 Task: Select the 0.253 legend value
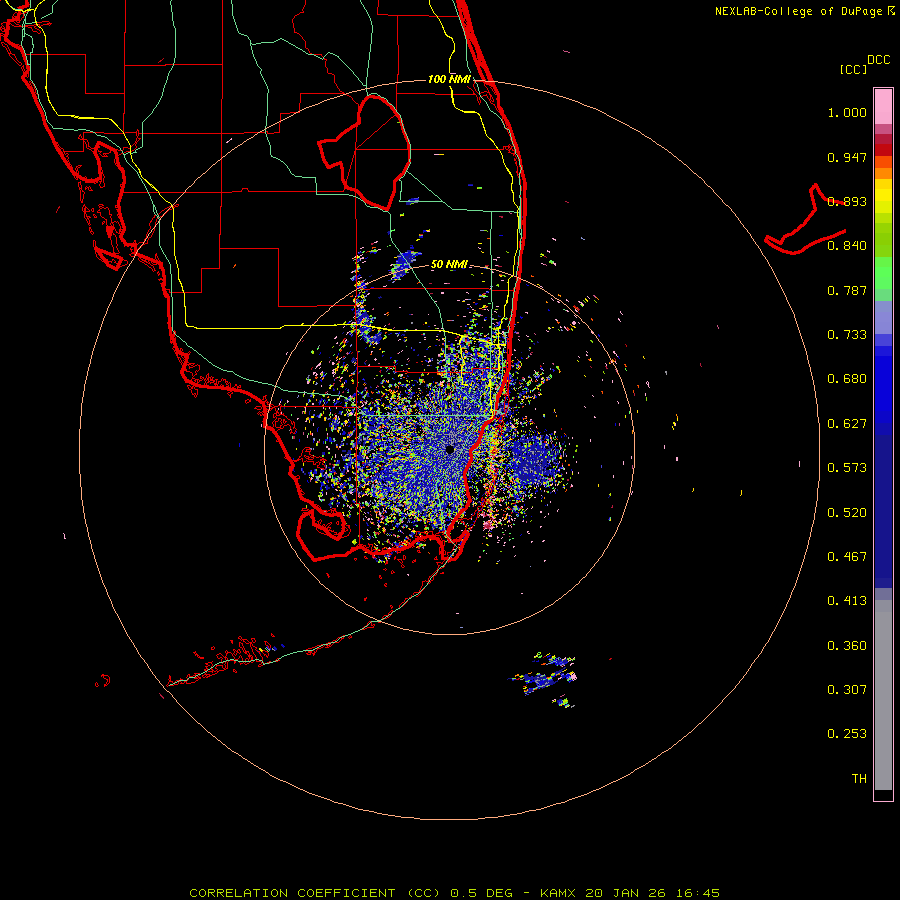click(x=847, y=734)
